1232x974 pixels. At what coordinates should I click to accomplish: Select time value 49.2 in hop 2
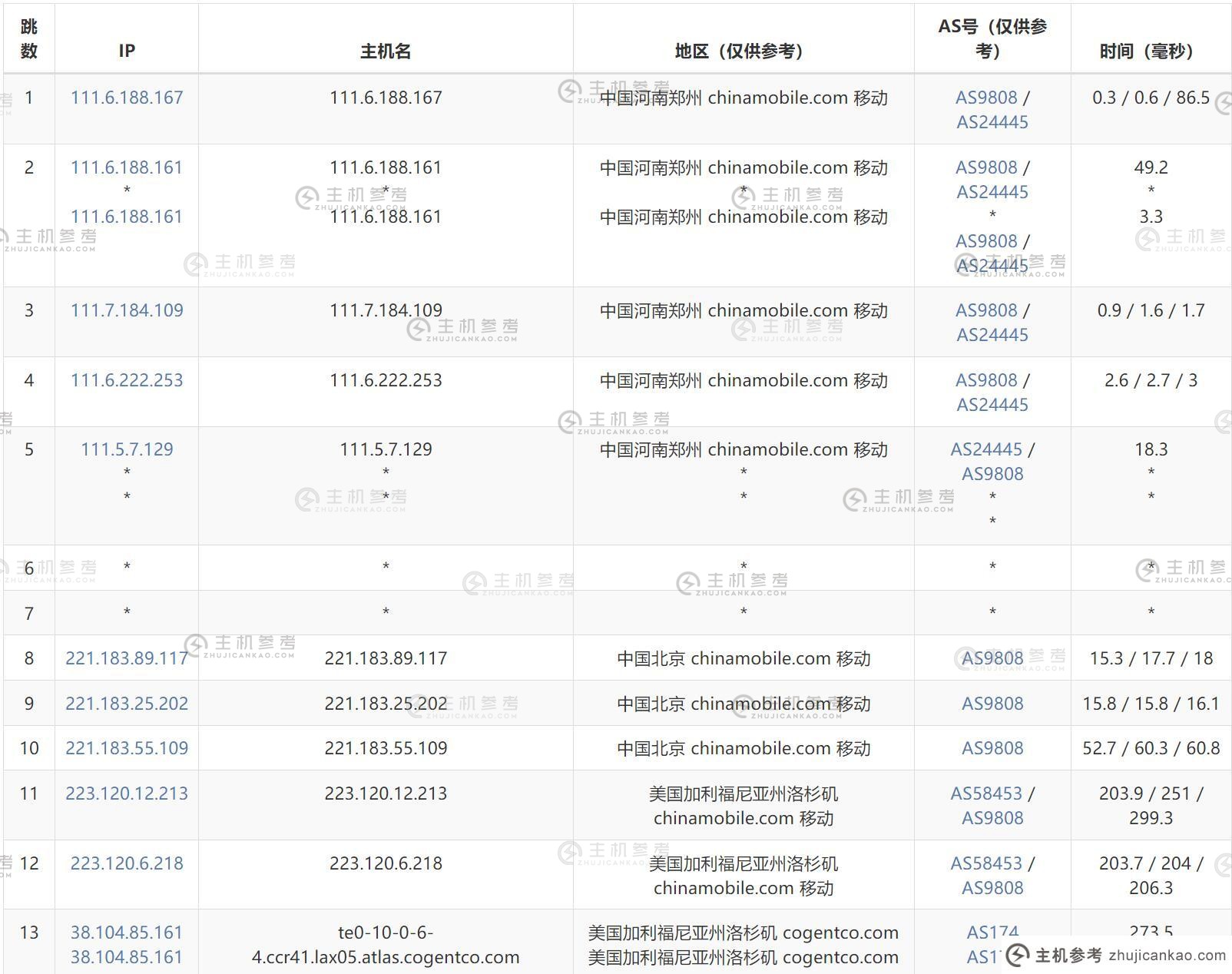coord(1151,167)
